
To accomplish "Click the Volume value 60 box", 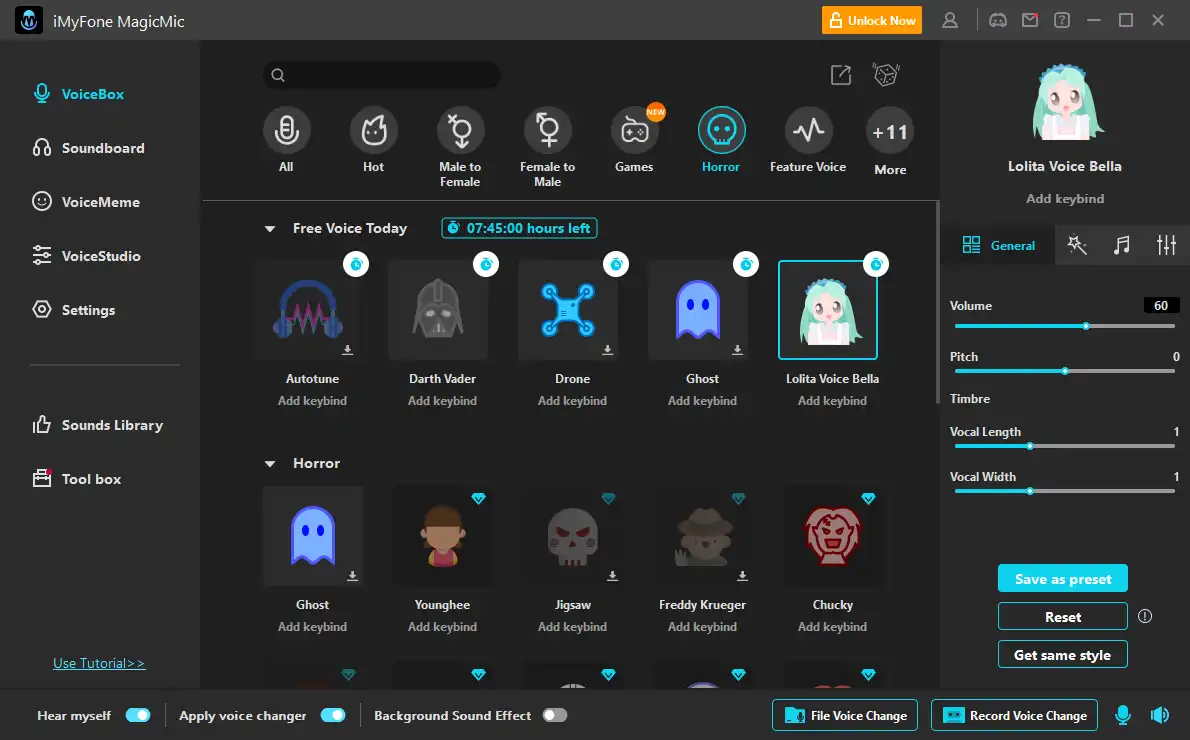I will [x=1160, y=305].
